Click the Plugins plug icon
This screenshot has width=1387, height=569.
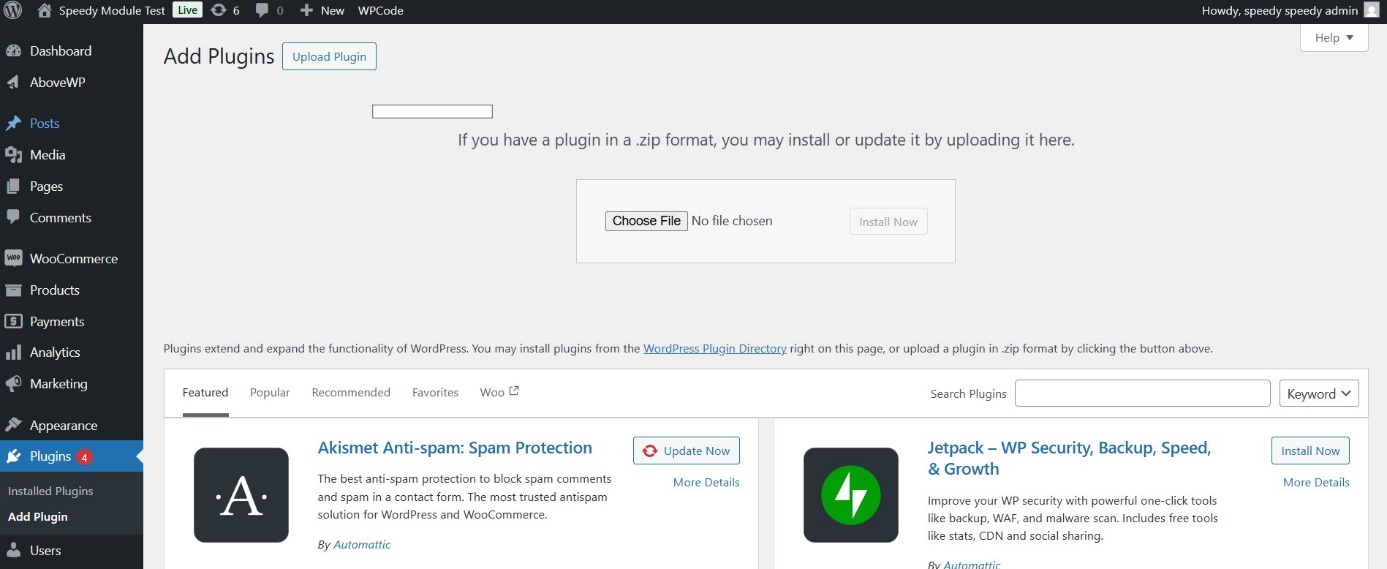click(x=13, y=456)
